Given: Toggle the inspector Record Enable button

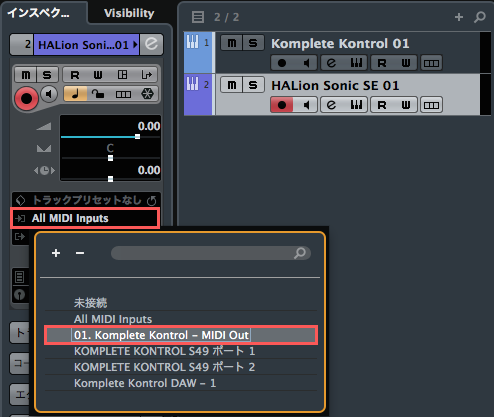Looking at the screenshot, I should pos(26,99).
